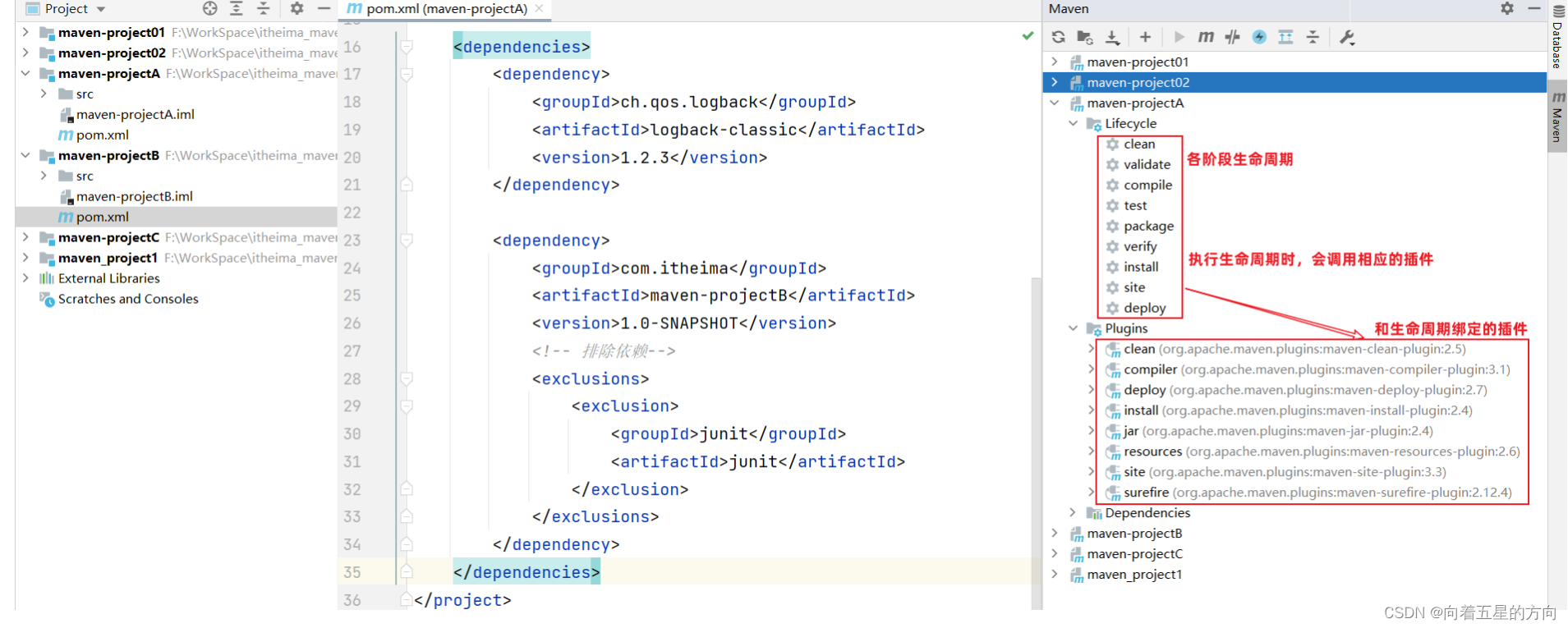Click Show Dependencies diagram icon in Maven toolbar
Image resolution: width=1568 pixels, height=628 pixels.
[x=1286, y=37]
